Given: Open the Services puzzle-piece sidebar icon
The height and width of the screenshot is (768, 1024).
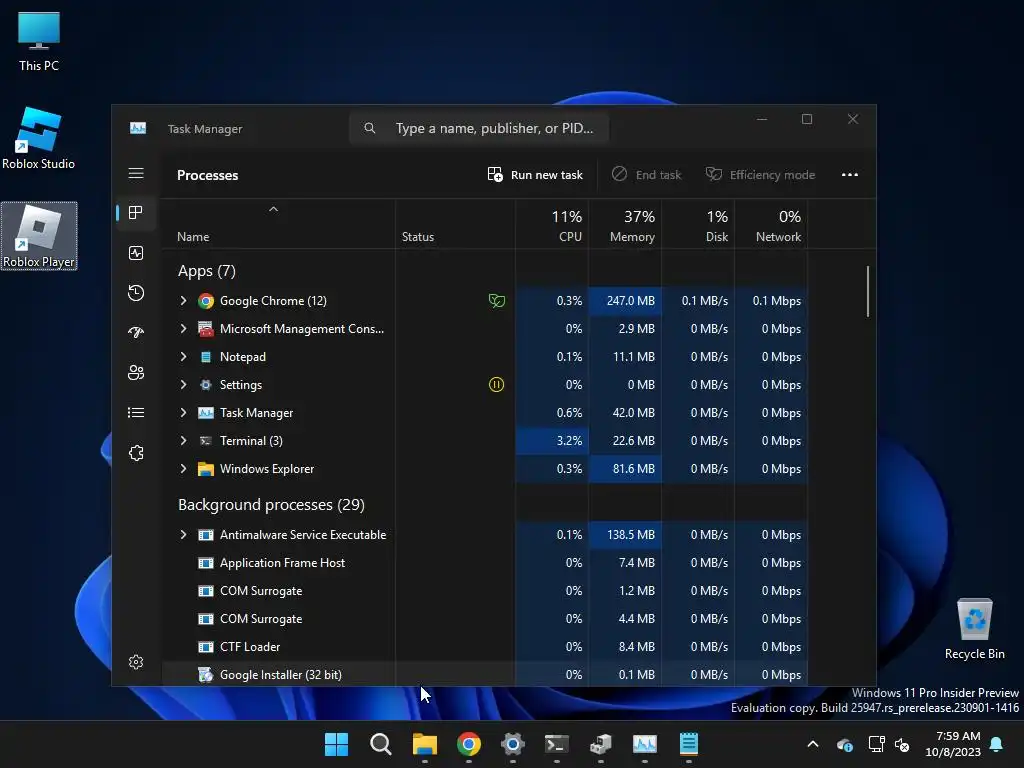Looking at the screenshot, I should click(x=136, y=453).
